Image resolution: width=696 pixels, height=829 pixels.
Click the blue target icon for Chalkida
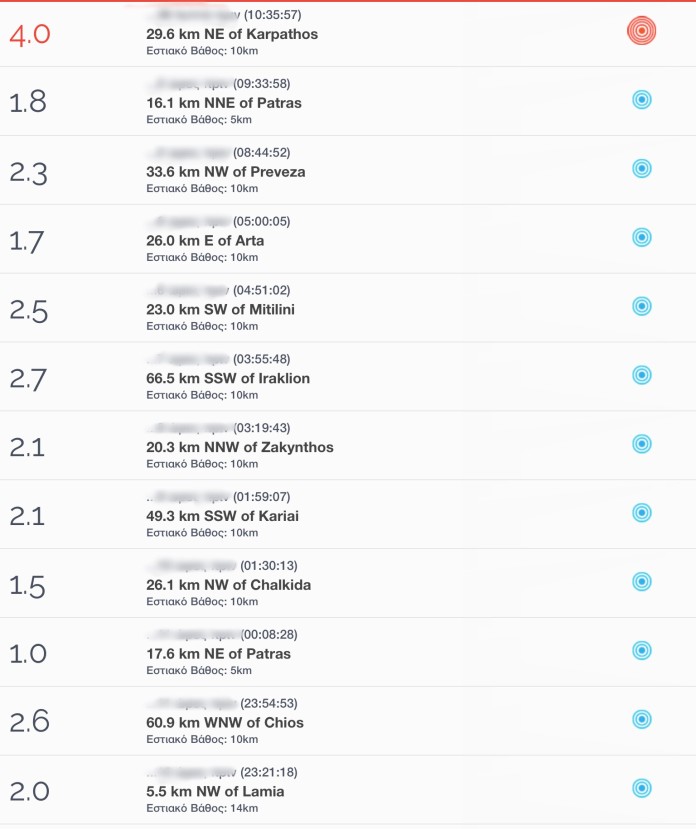coord(642,582)
